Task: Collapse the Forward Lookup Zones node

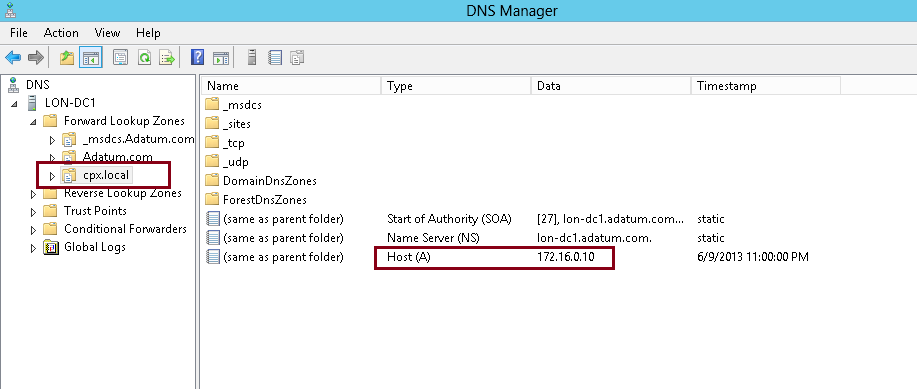Action: tap(33, 122)
